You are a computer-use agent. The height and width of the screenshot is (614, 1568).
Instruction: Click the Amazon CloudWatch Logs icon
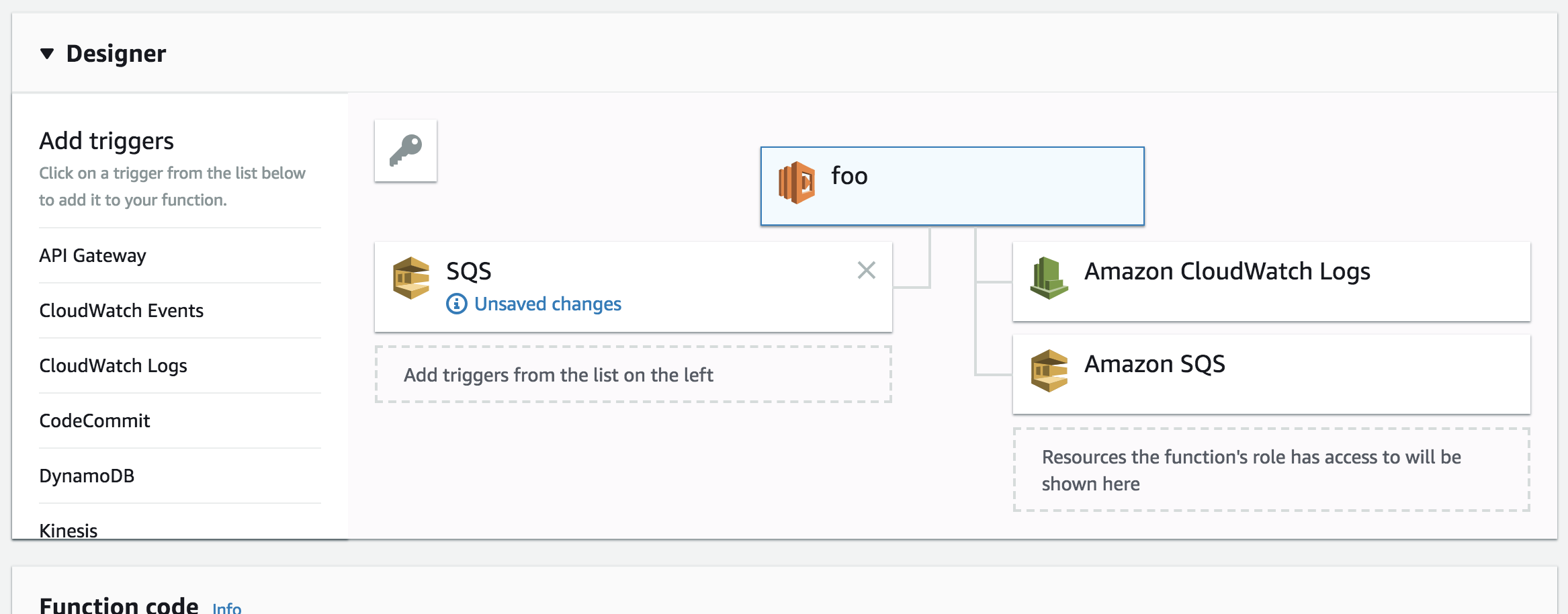pyautogui.click(x=1049, y=277)
